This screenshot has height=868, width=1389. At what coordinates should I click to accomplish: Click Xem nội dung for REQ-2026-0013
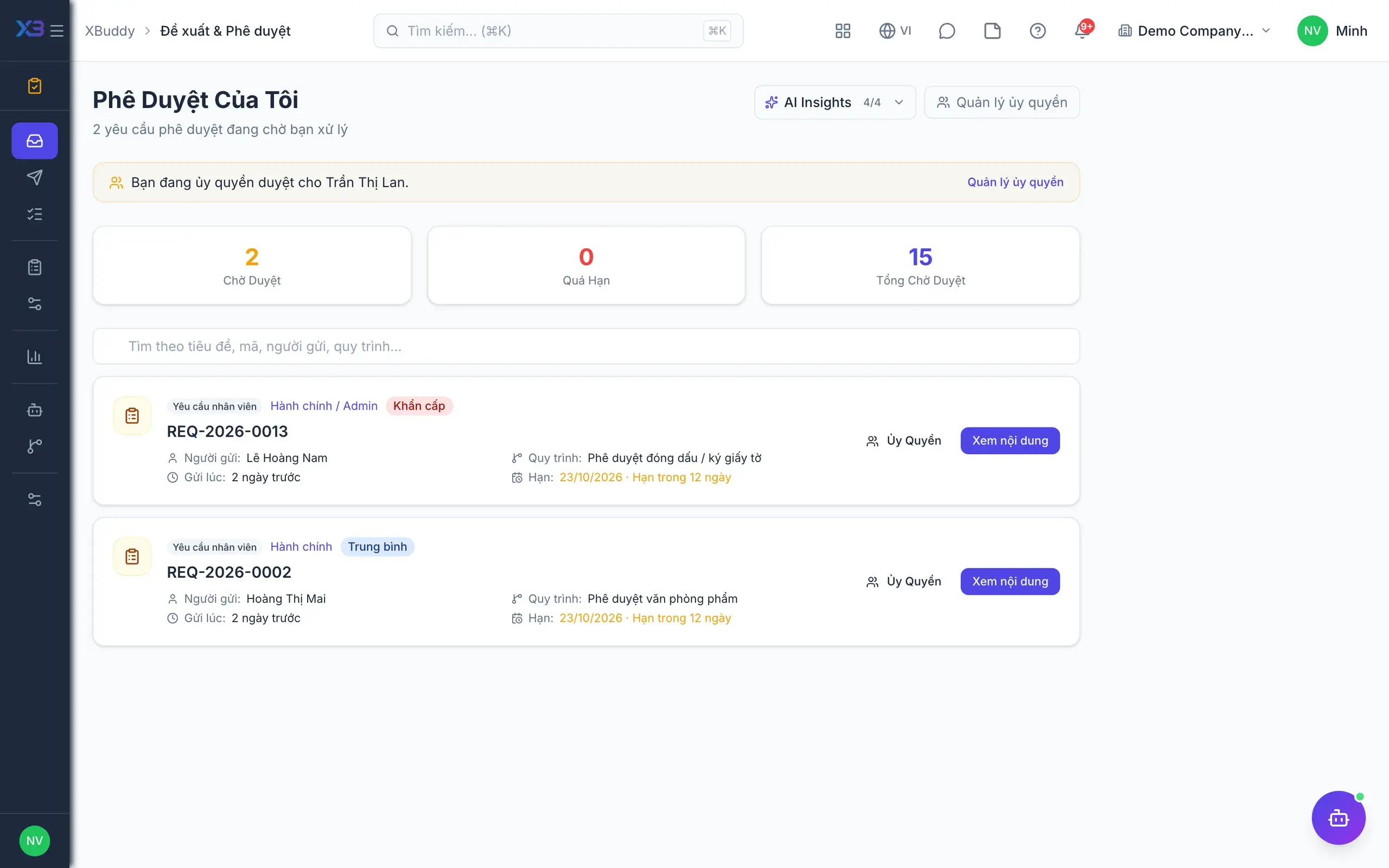click(x=1010, y=441)
